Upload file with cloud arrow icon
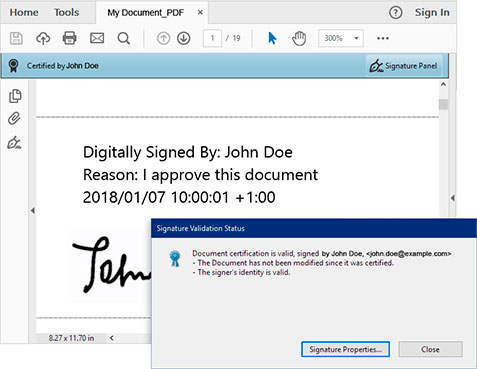Screen dimensions: 477x369 (x=43, y=38)
